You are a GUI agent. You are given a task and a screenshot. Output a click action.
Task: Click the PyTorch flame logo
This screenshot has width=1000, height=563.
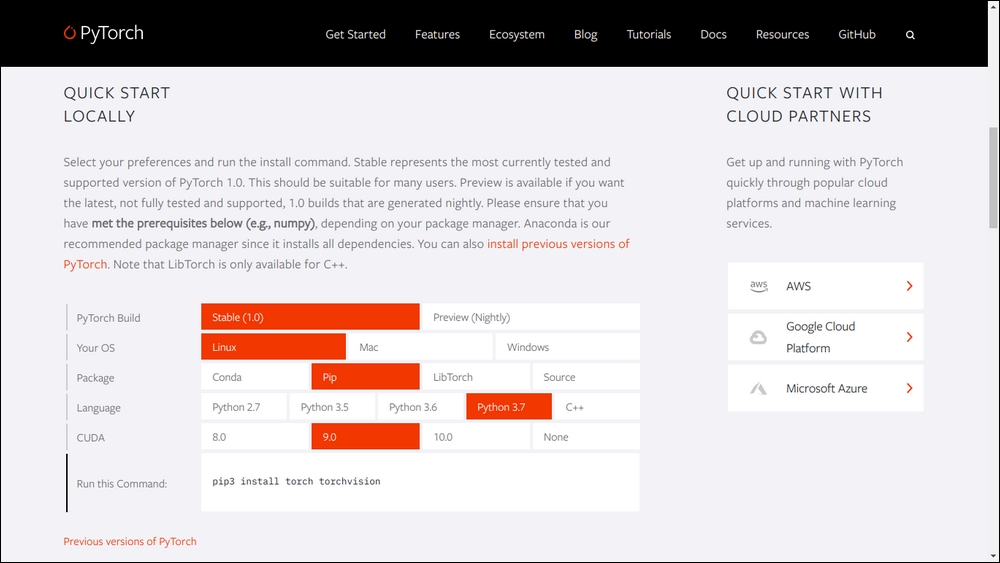point(70,32)
